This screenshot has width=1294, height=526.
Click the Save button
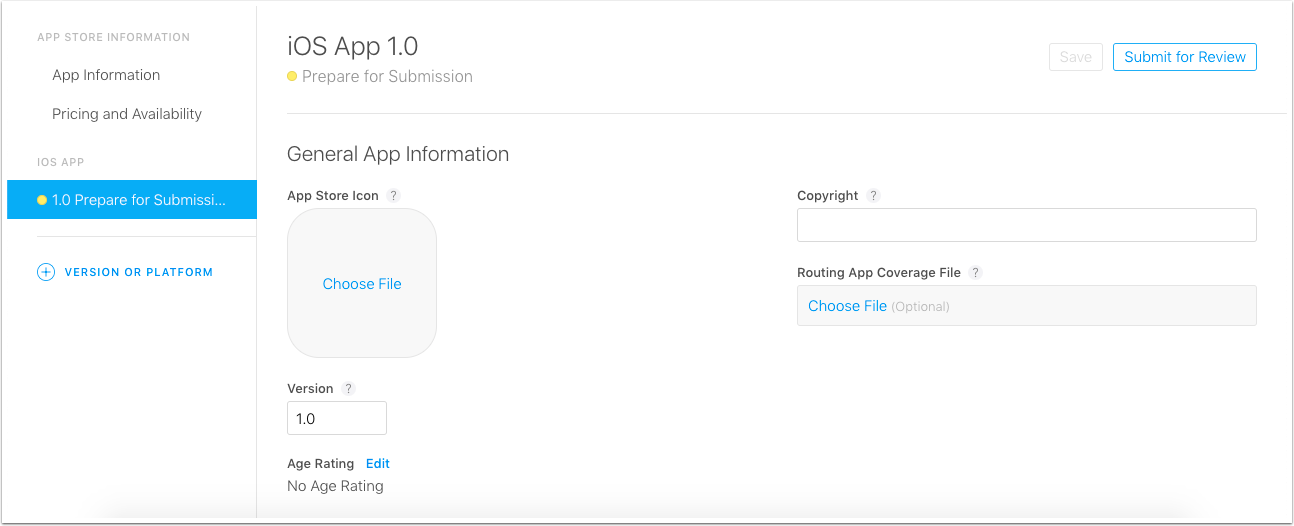1076,57
